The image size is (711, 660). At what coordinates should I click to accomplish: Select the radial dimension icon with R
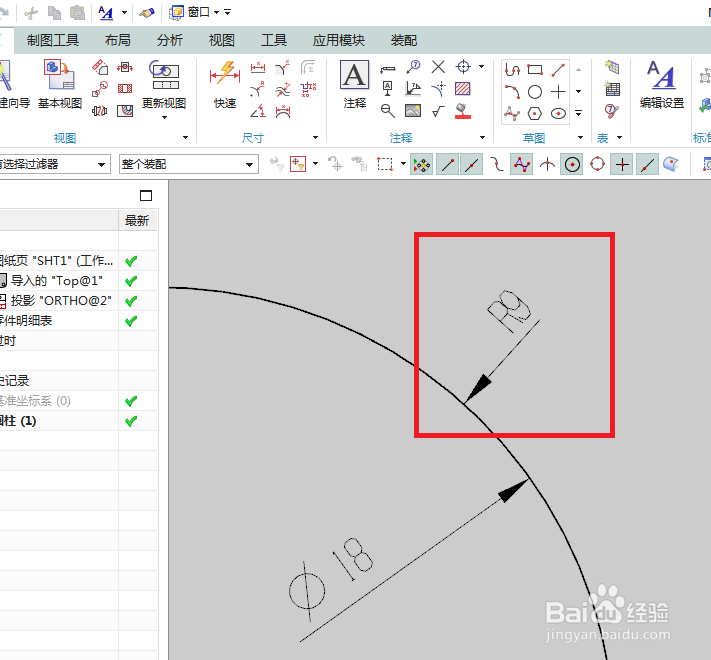258,89
